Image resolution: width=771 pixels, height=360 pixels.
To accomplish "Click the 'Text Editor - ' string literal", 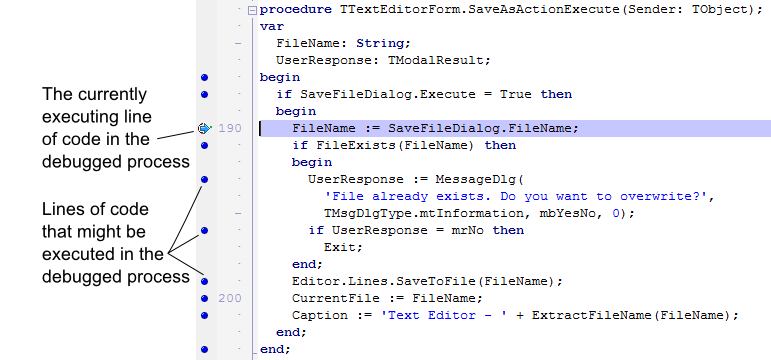I will point(445,315).
